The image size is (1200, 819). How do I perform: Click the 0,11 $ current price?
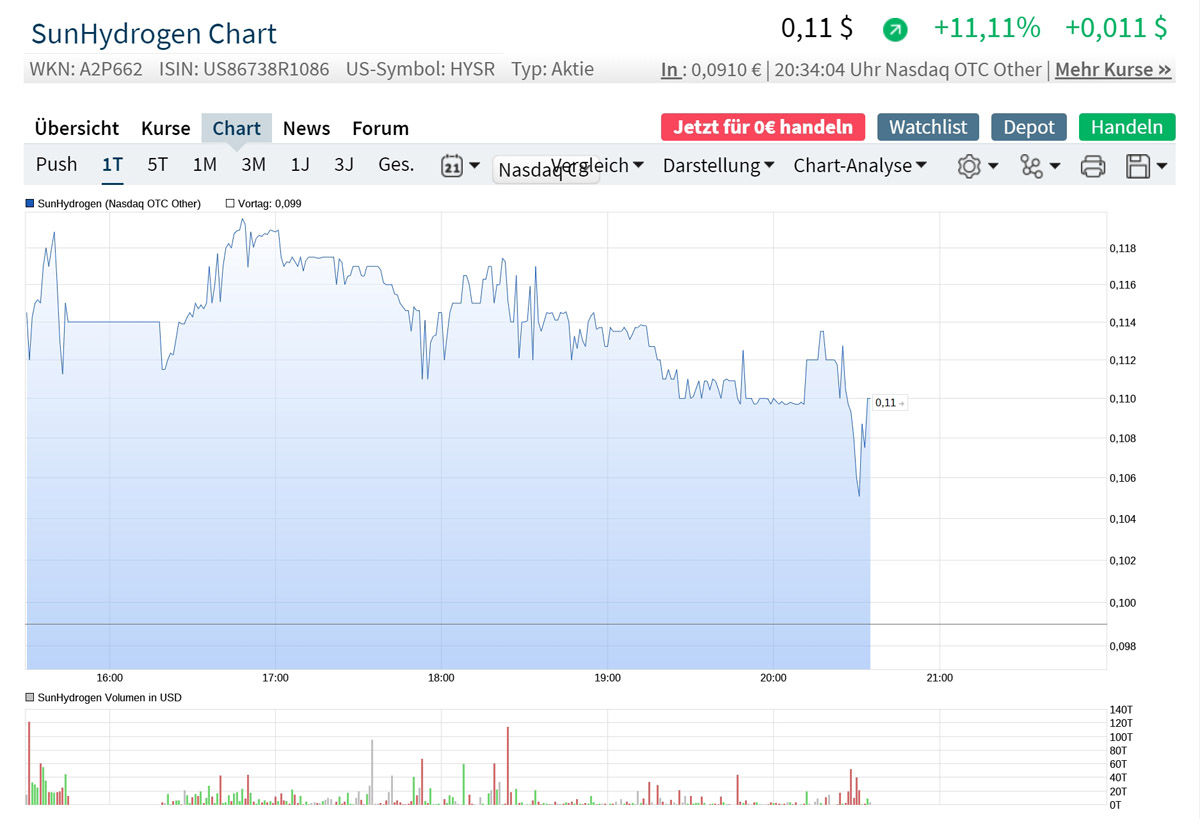pyautogui.click(x=817, y=28)
